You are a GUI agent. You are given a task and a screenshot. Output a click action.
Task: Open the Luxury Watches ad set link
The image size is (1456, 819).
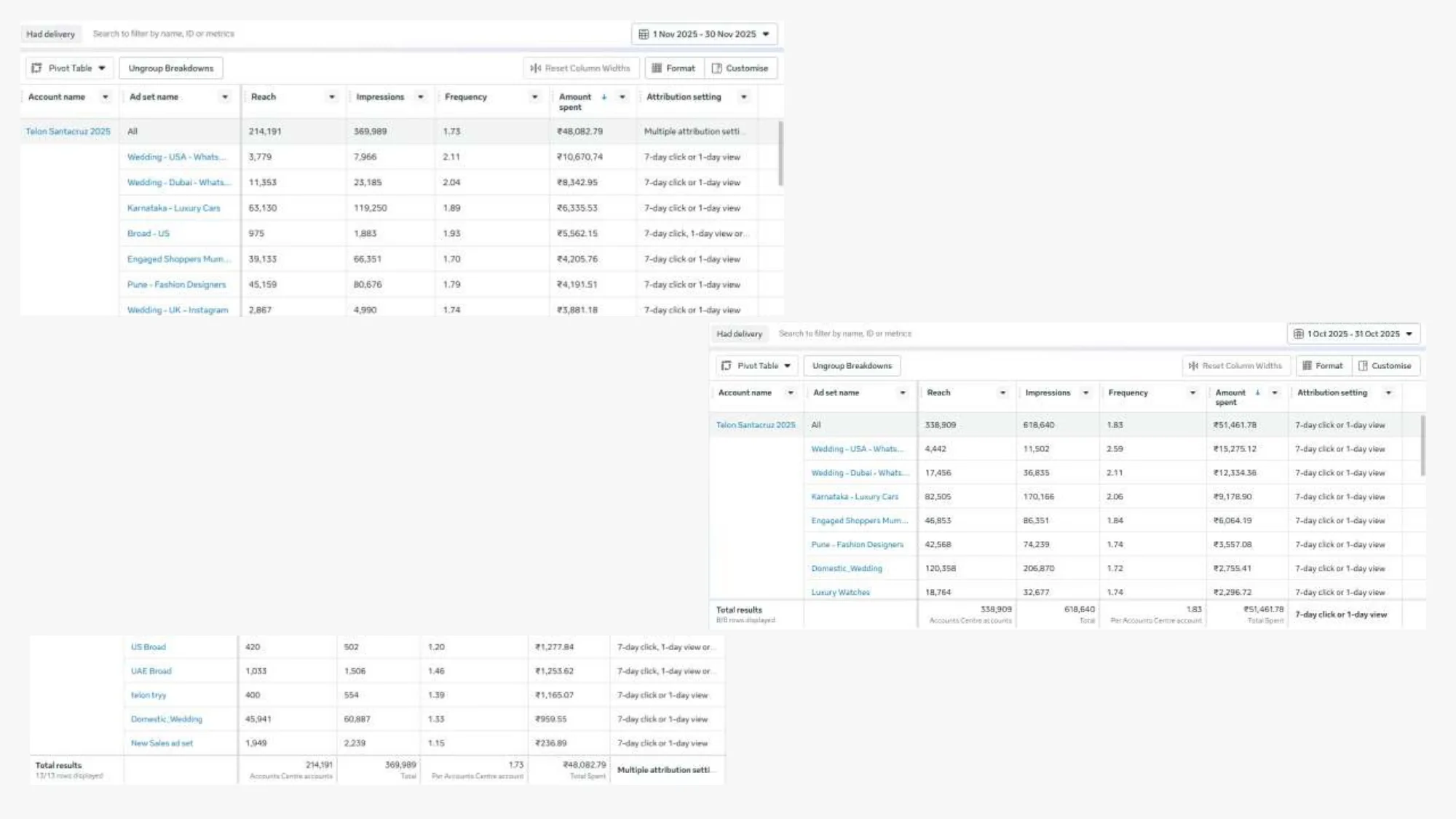point(840,593)
